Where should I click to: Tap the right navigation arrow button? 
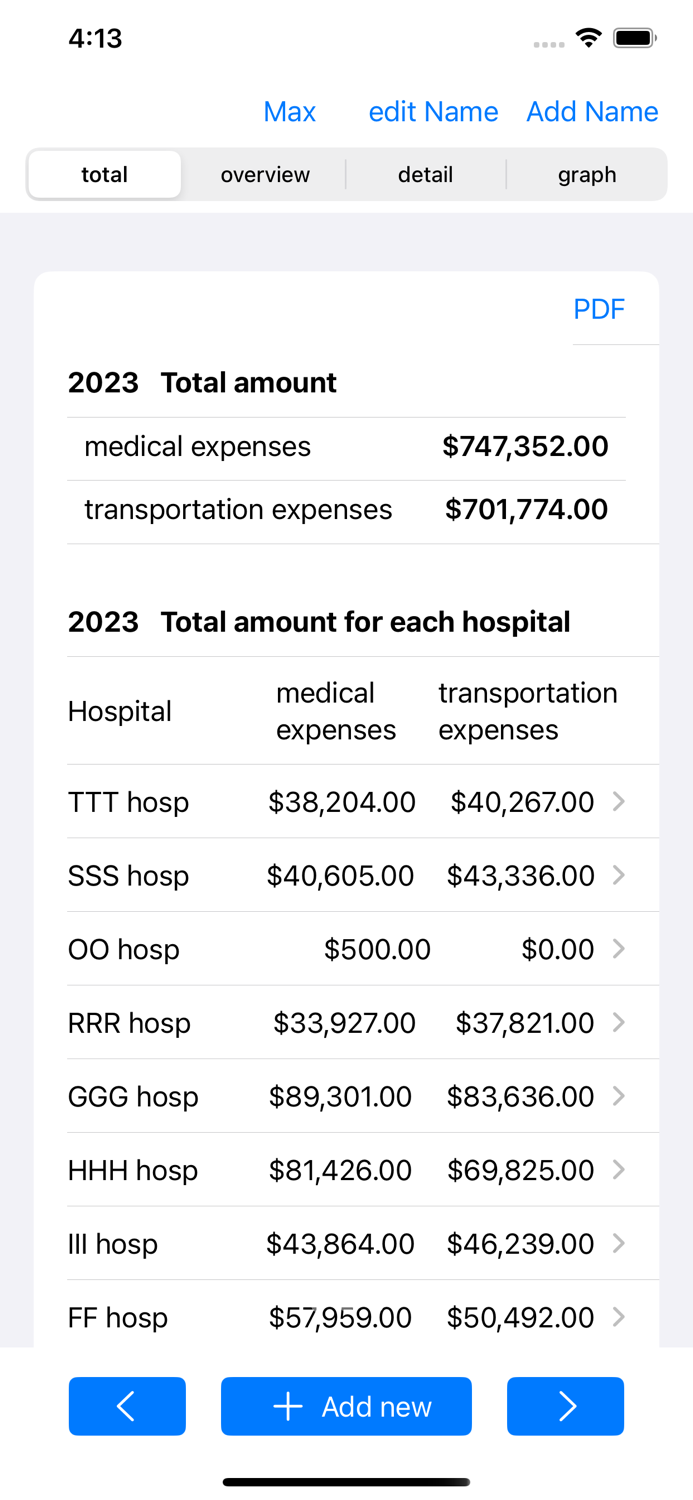tap(566, 1406)
